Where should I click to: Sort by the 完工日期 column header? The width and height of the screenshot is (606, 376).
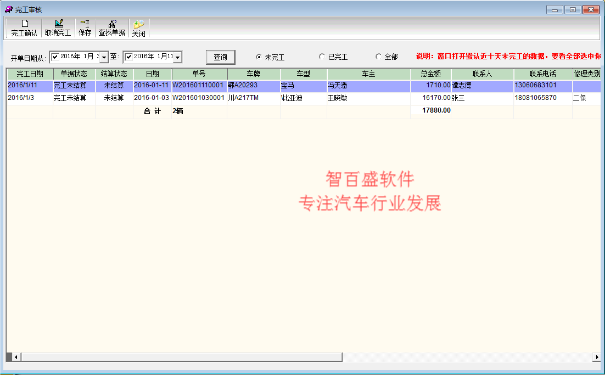point(30,74)
